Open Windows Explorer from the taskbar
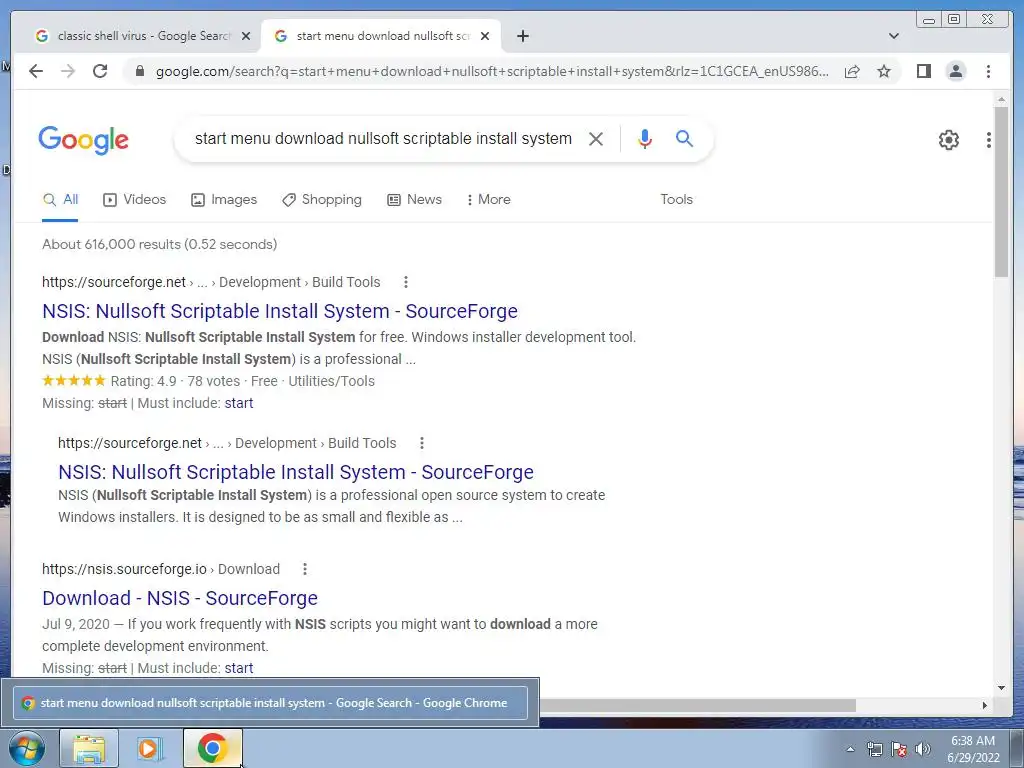 [x=89, y=748]
